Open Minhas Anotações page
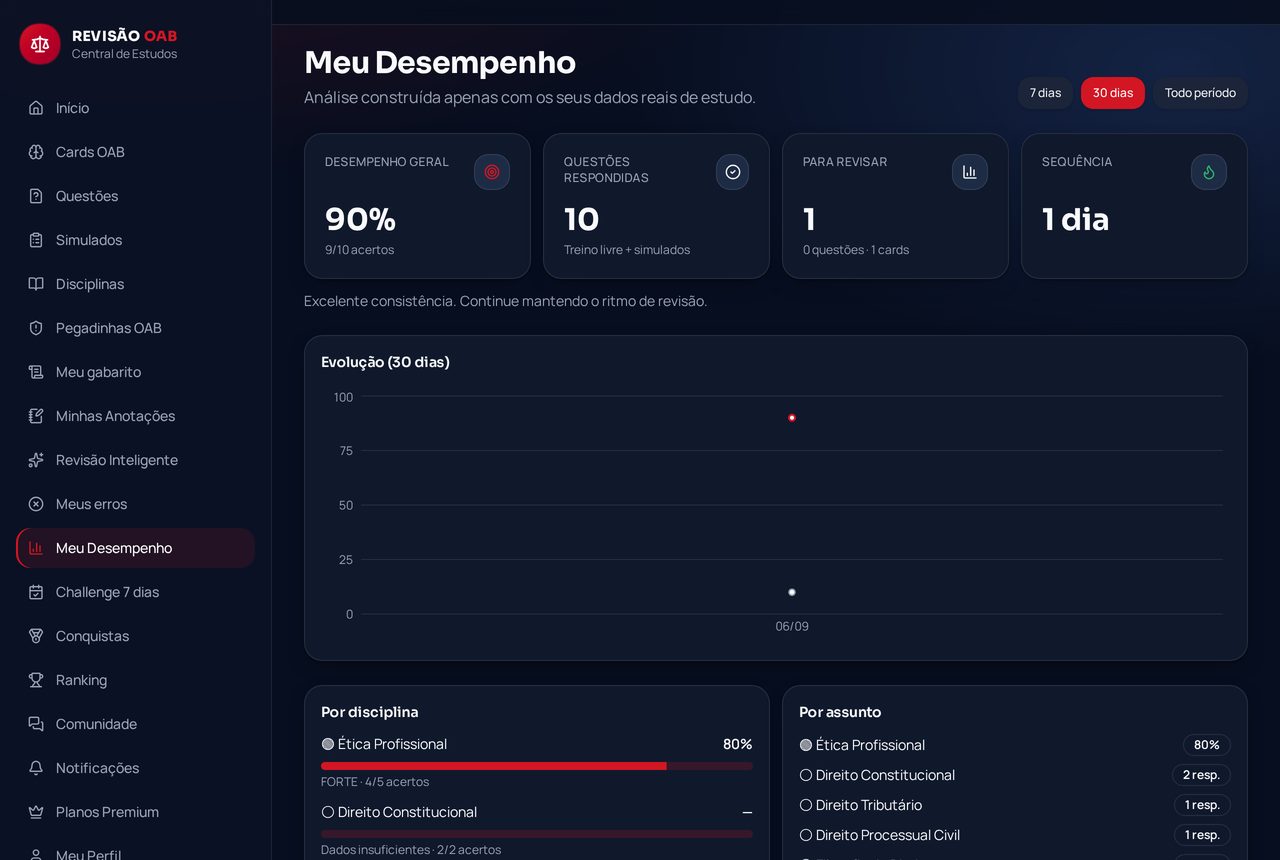Viewport: 1280px width, 860px height. tap(135, 416)
